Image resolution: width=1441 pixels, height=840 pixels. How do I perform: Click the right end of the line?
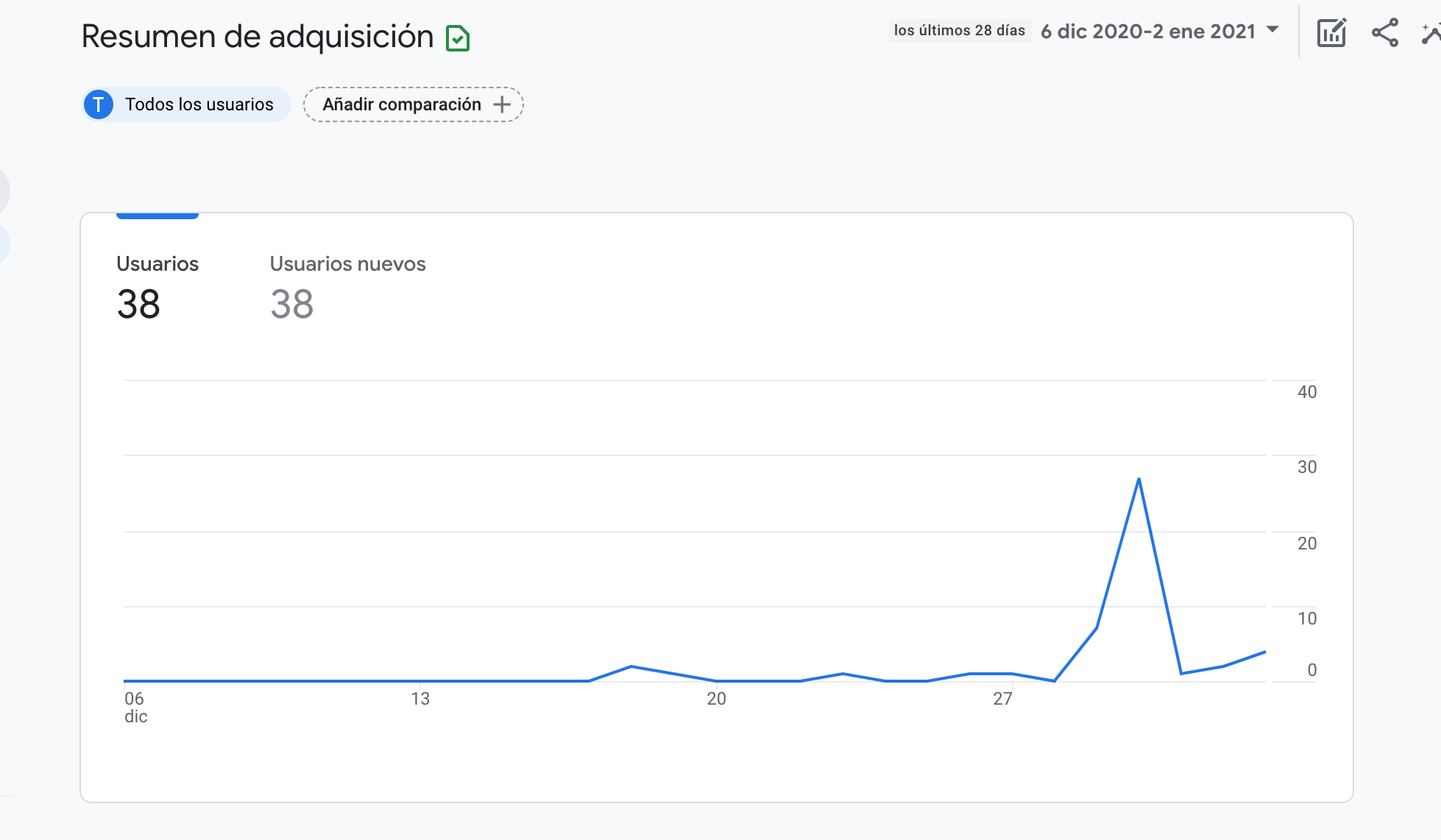pos(1264,652)
